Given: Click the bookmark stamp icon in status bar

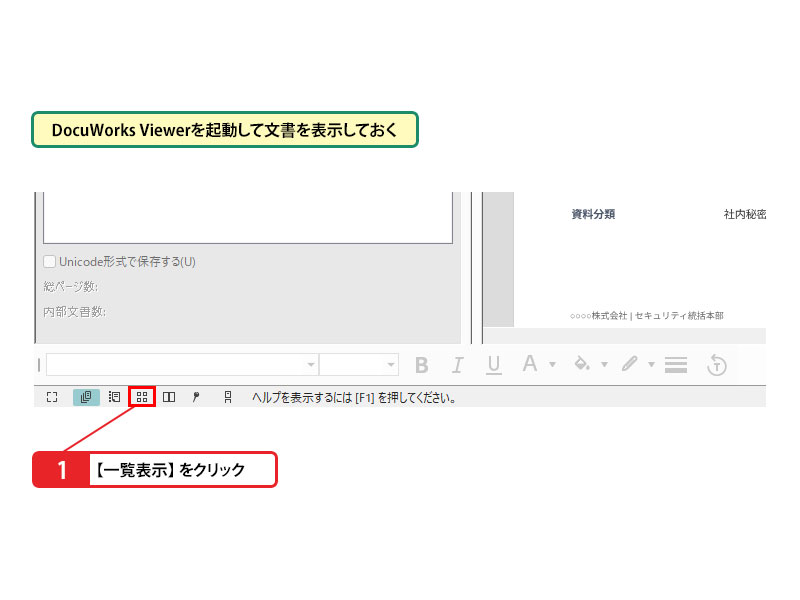Looking at the screenshot, I should [228, 397].
